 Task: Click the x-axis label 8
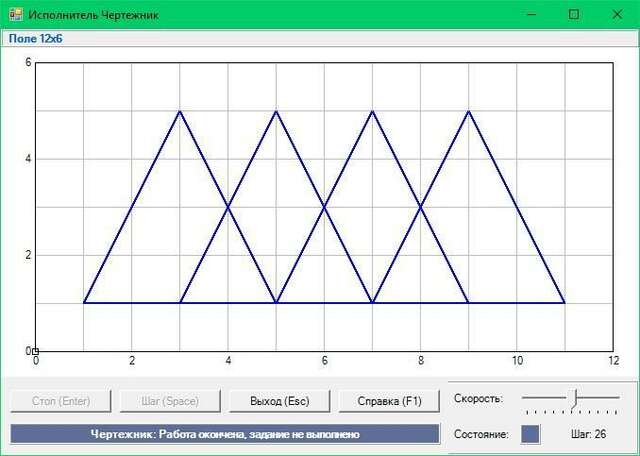click(421, 361)
